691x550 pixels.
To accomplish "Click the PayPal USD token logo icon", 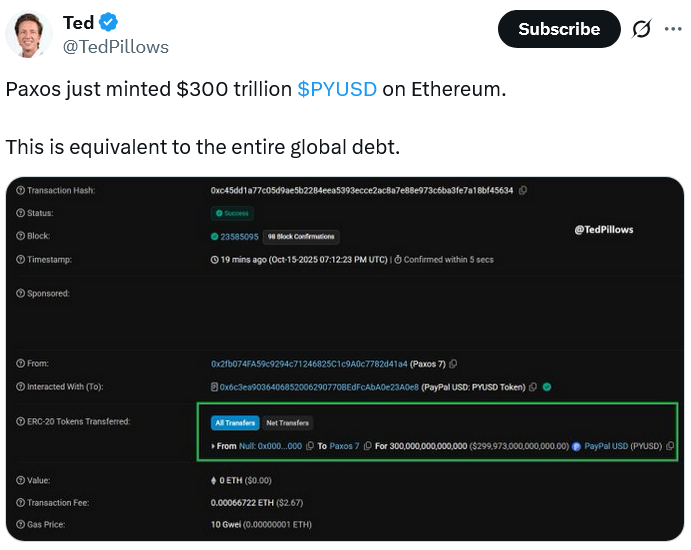I will pos(576,445).
